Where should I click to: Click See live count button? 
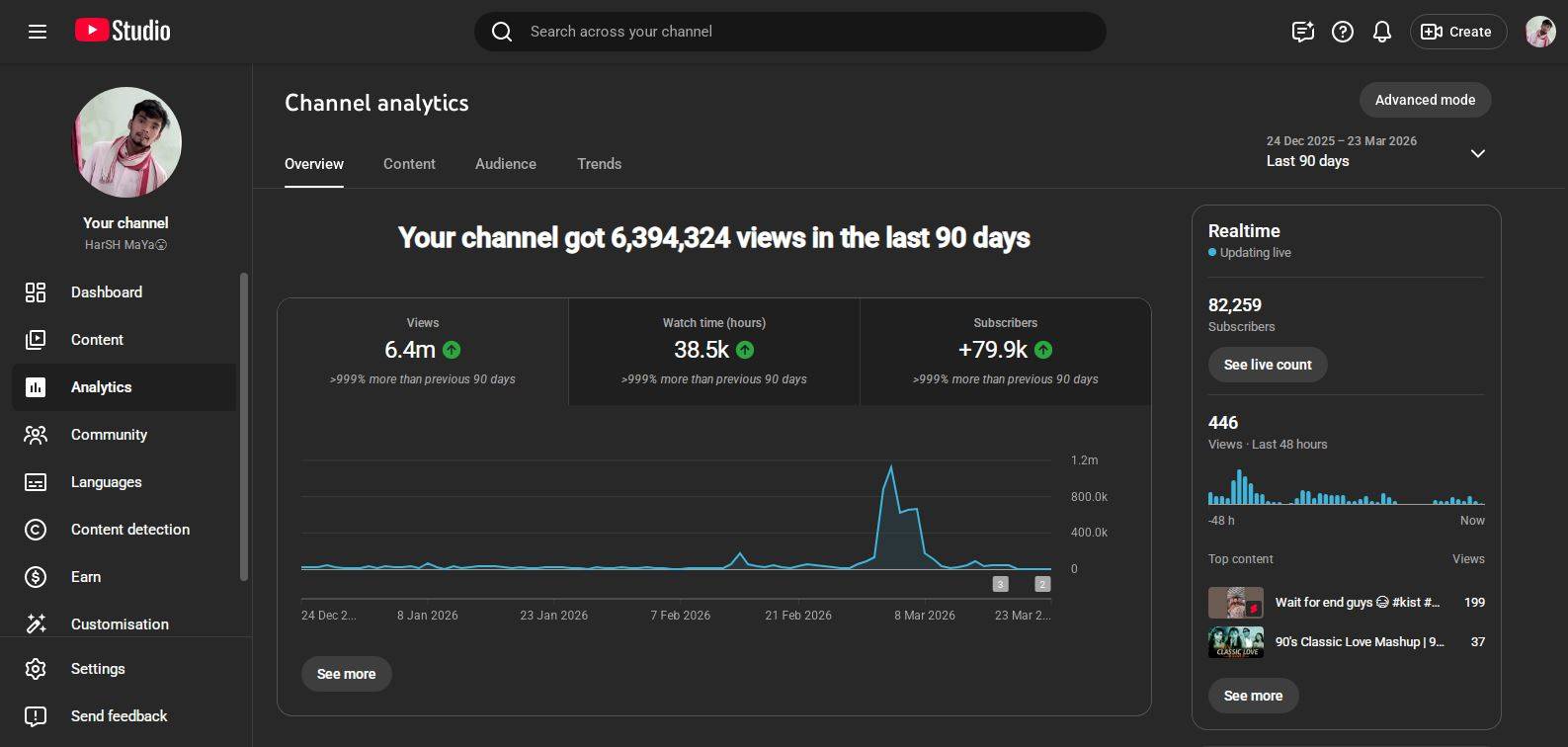1267,365
